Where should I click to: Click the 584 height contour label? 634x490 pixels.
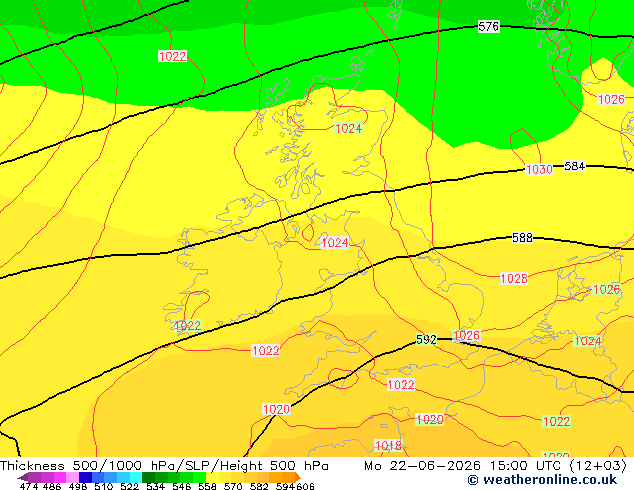[x=575, y=166]
